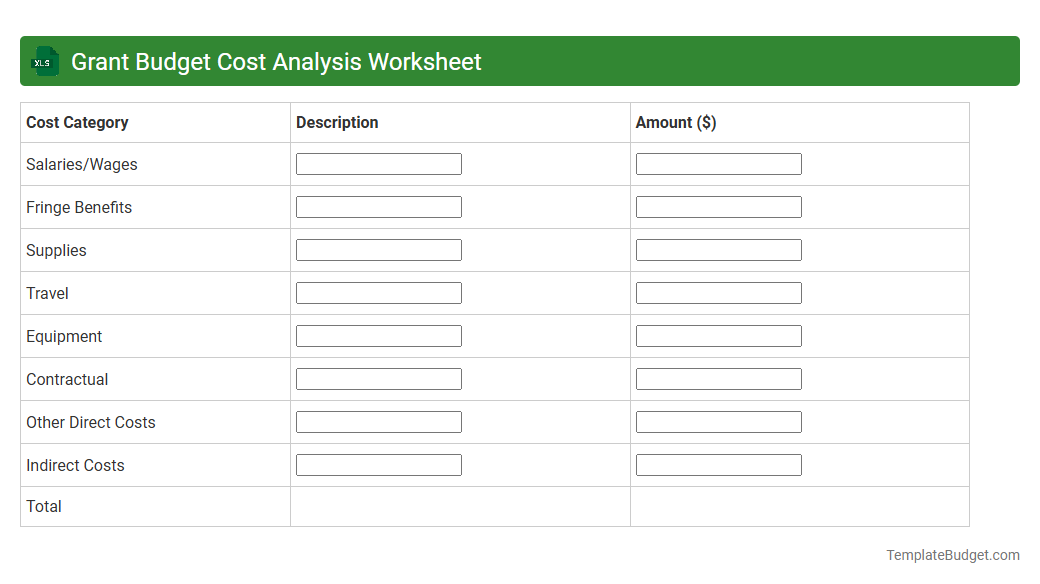Click the Supplies description input field

(x=378, y=249)
